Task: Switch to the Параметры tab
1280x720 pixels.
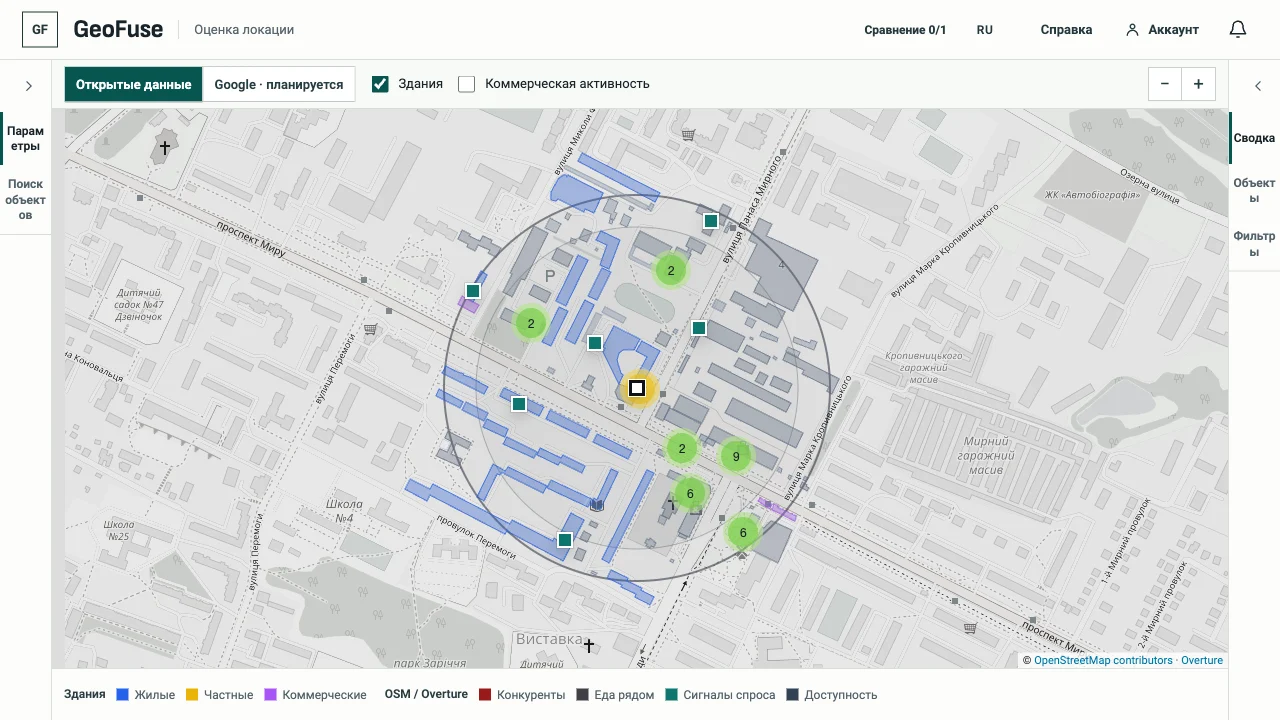Action: pyautogui.click(x=25, y=139)
